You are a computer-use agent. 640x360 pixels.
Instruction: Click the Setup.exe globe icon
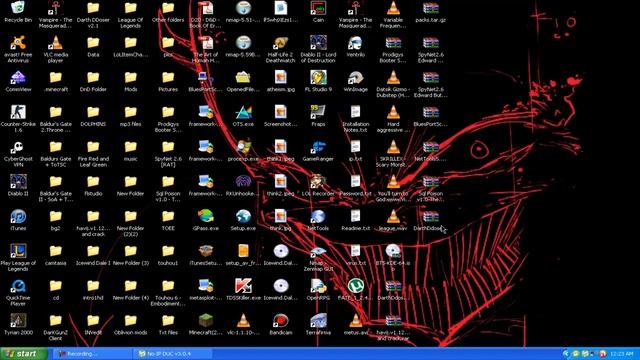(x=243, y=216)
